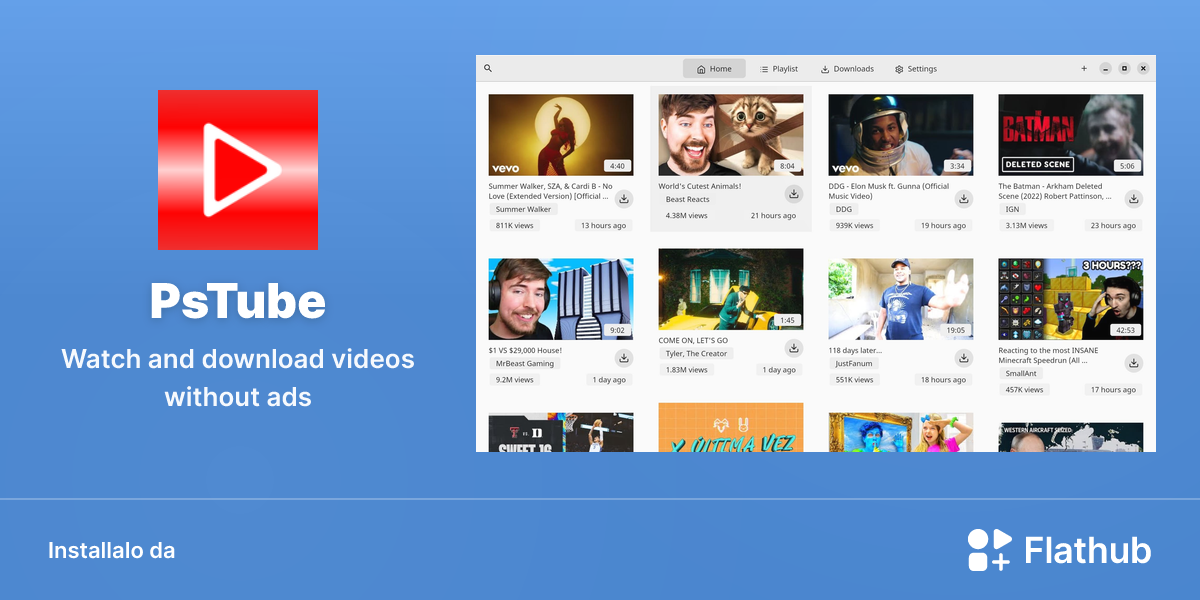
Task: Open the 3 HOURS Minecraft speedrun thumbnail
Action: click(1071, 299)
